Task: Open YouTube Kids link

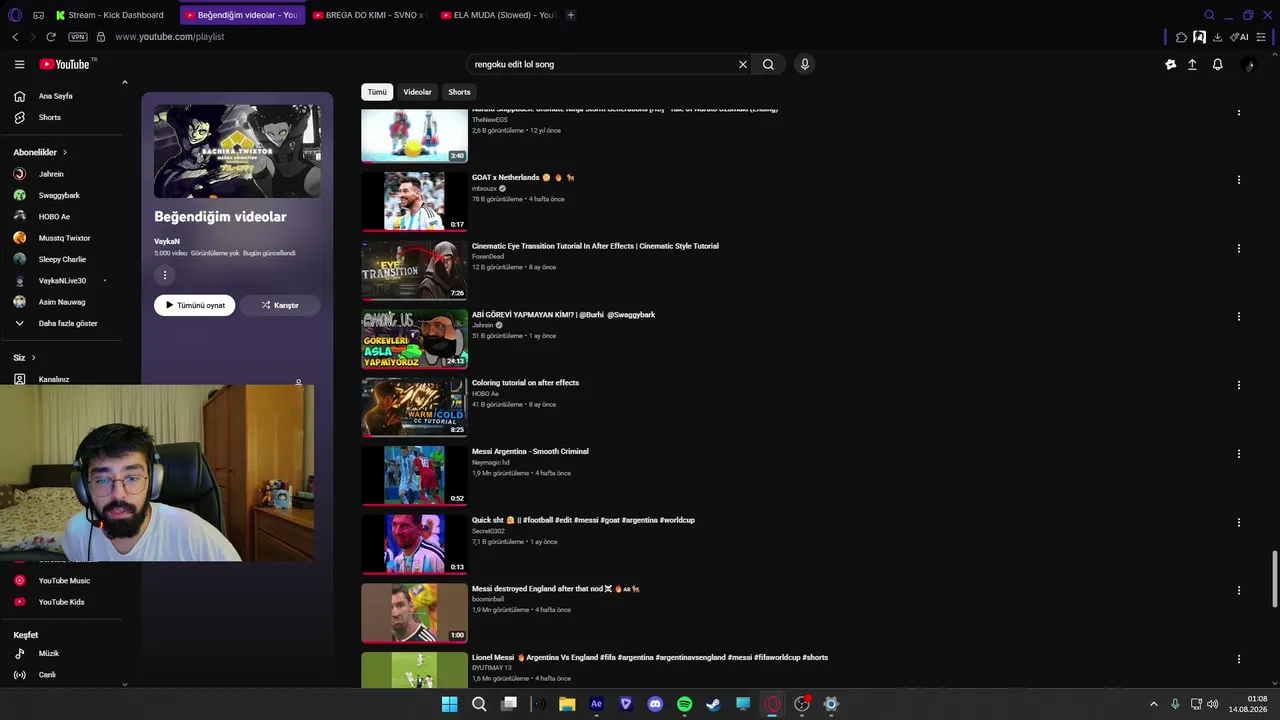Action: (62, 602)
